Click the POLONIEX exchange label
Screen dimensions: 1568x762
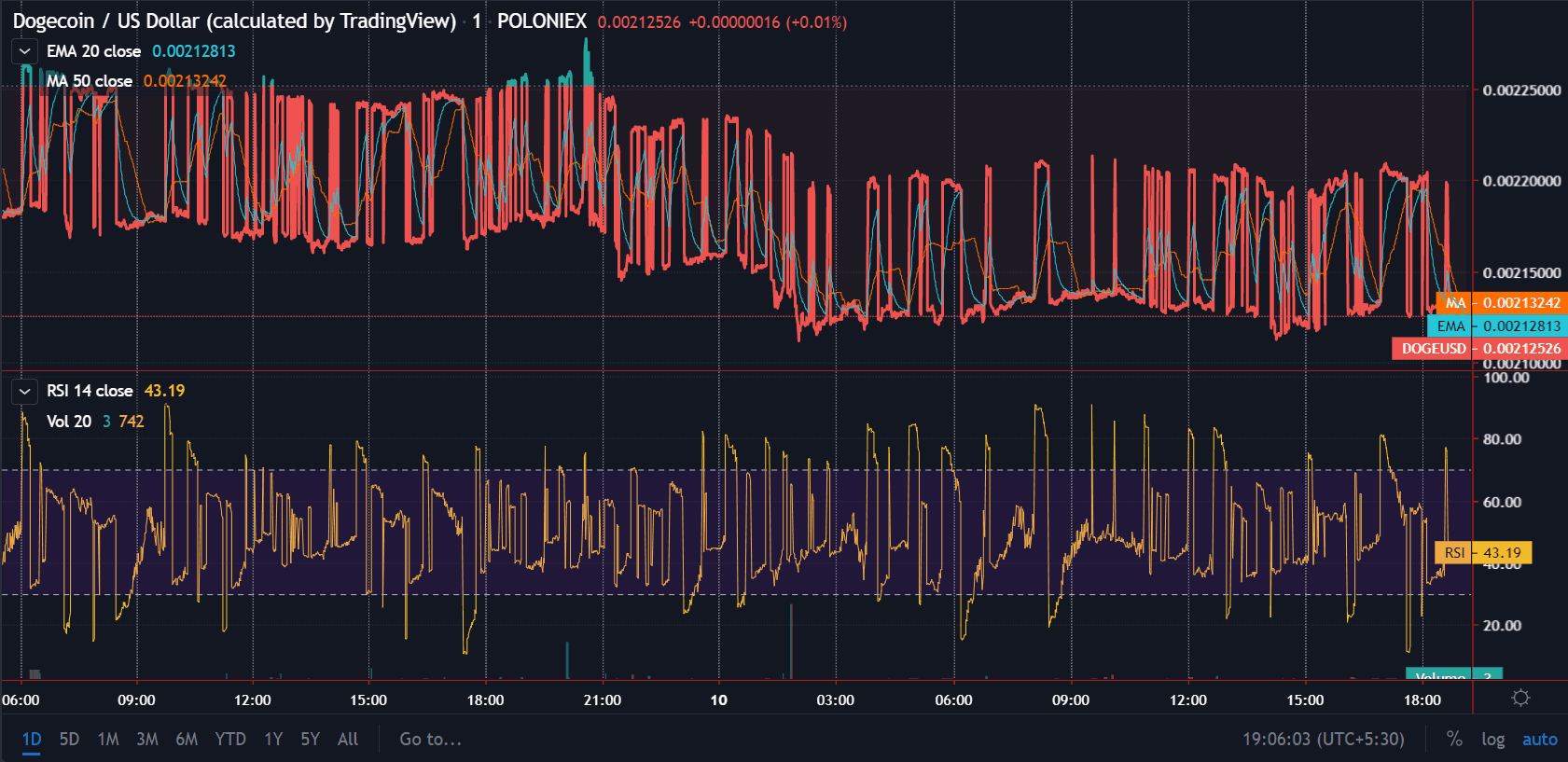(x=542, y=21)
